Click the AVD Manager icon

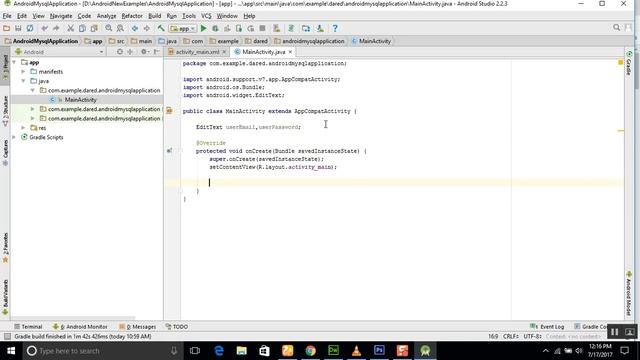pyautogui.click(x=277, y=29)
